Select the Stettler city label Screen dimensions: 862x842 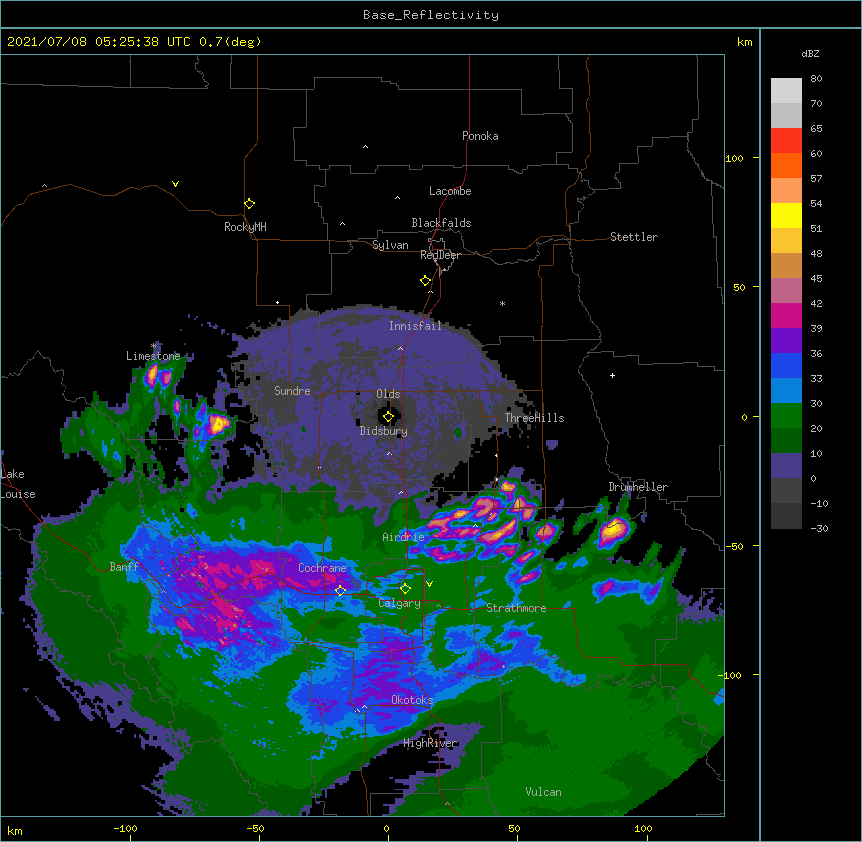pyautogui.click(x=634, y=237)
